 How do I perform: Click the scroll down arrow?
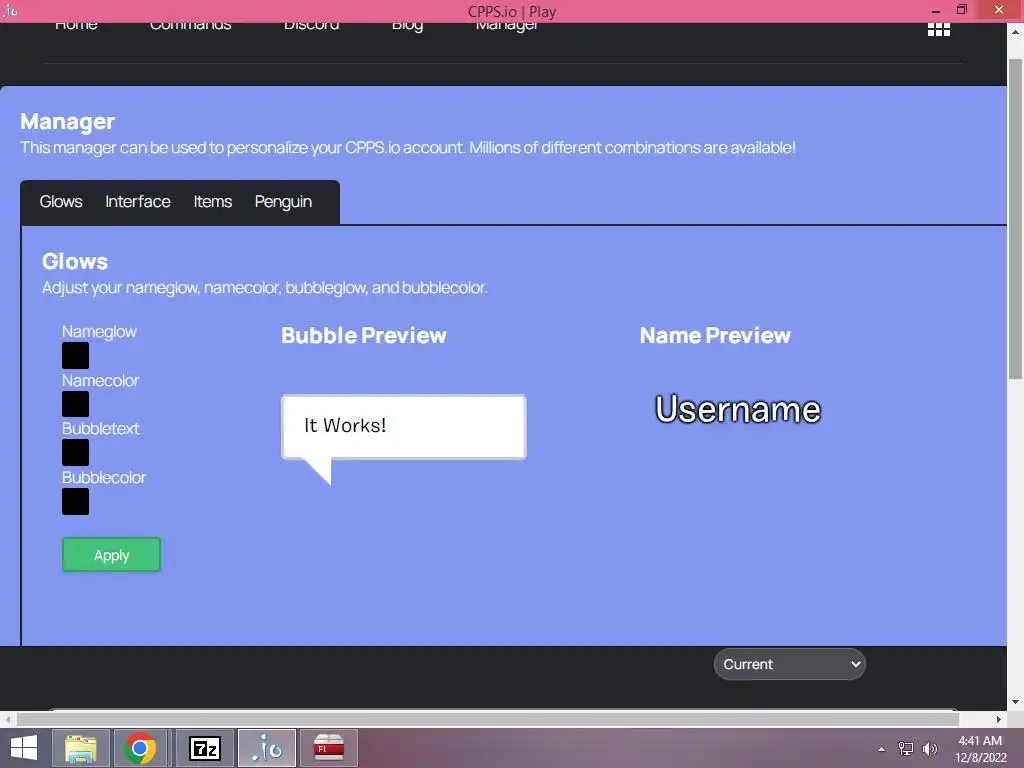tap(1015, 702)
